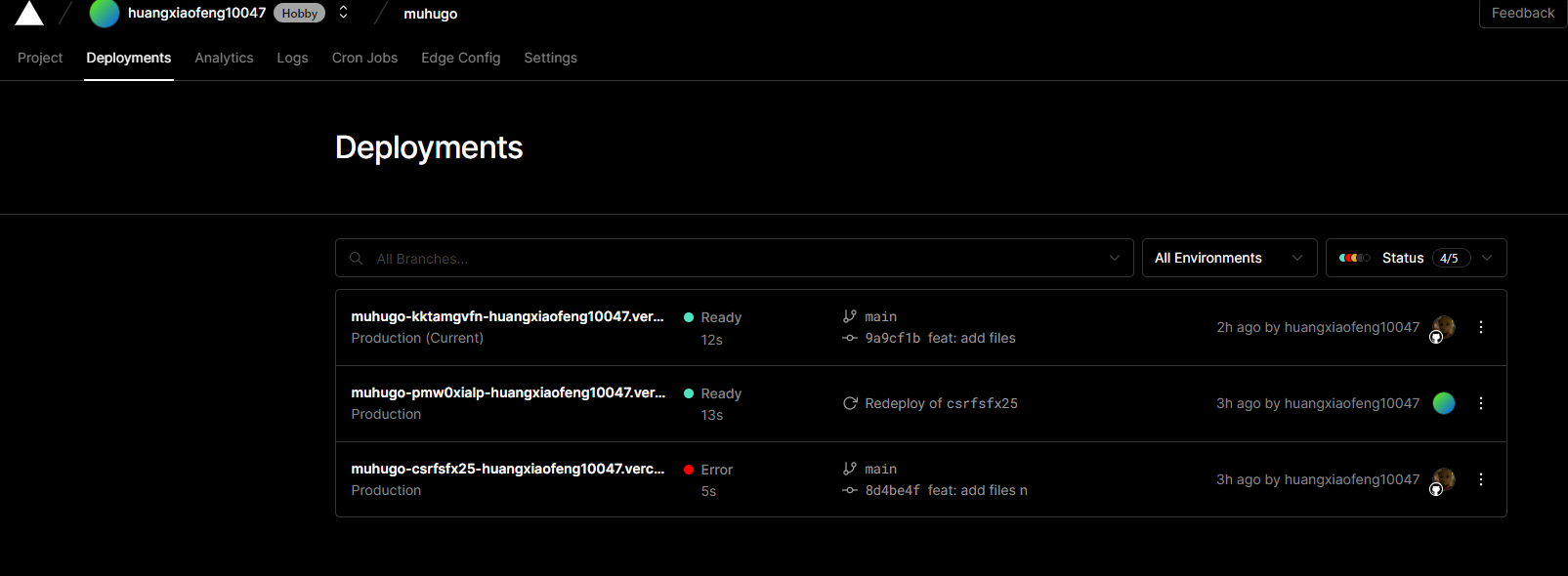Click the Vercel triangle logo
1568x576 pixels.
[x=29, y=13]
